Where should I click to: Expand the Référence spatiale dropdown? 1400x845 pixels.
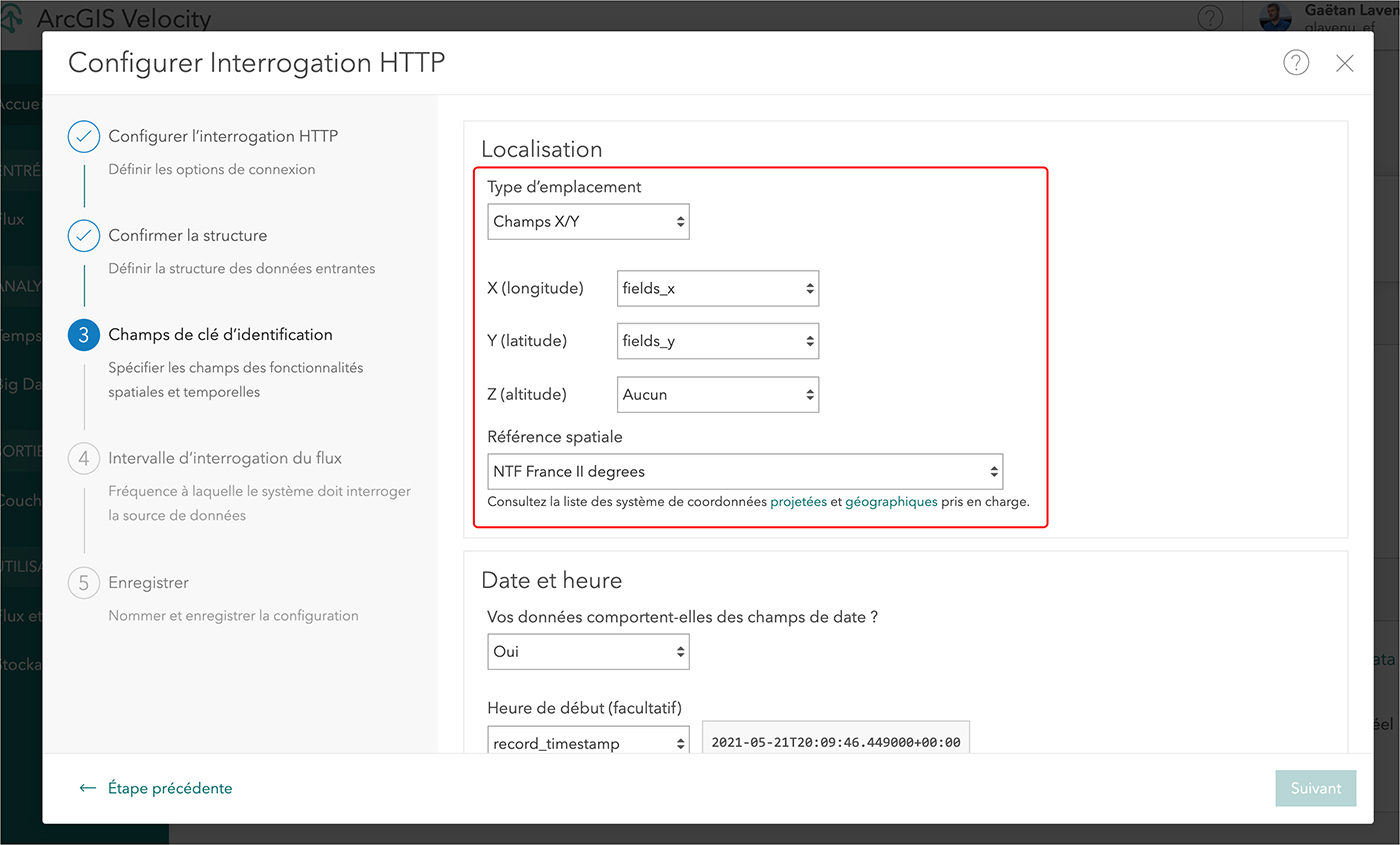(745, 471)
